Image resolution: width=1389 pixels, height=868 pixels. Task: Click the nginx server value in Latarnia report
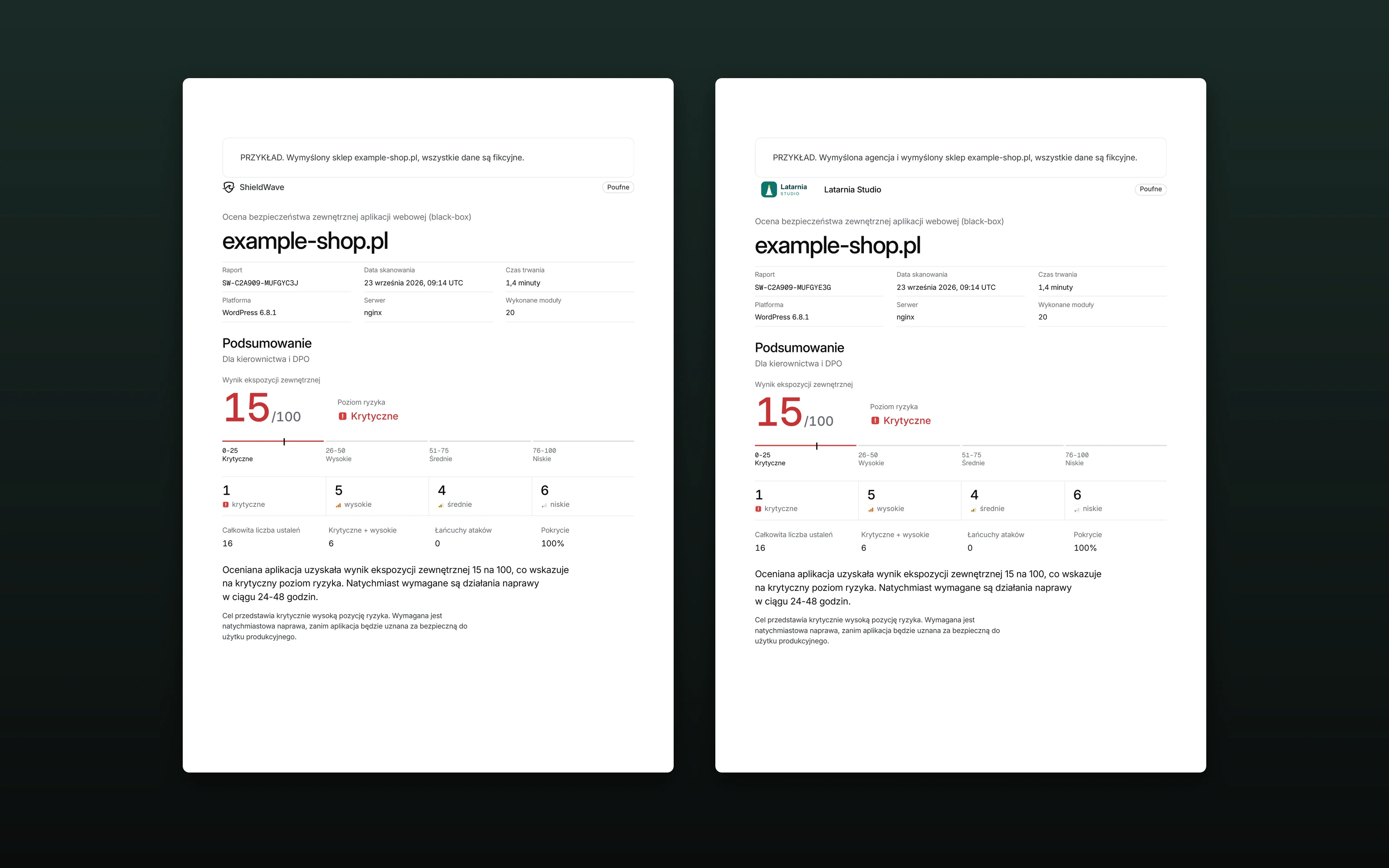(905, 317)
